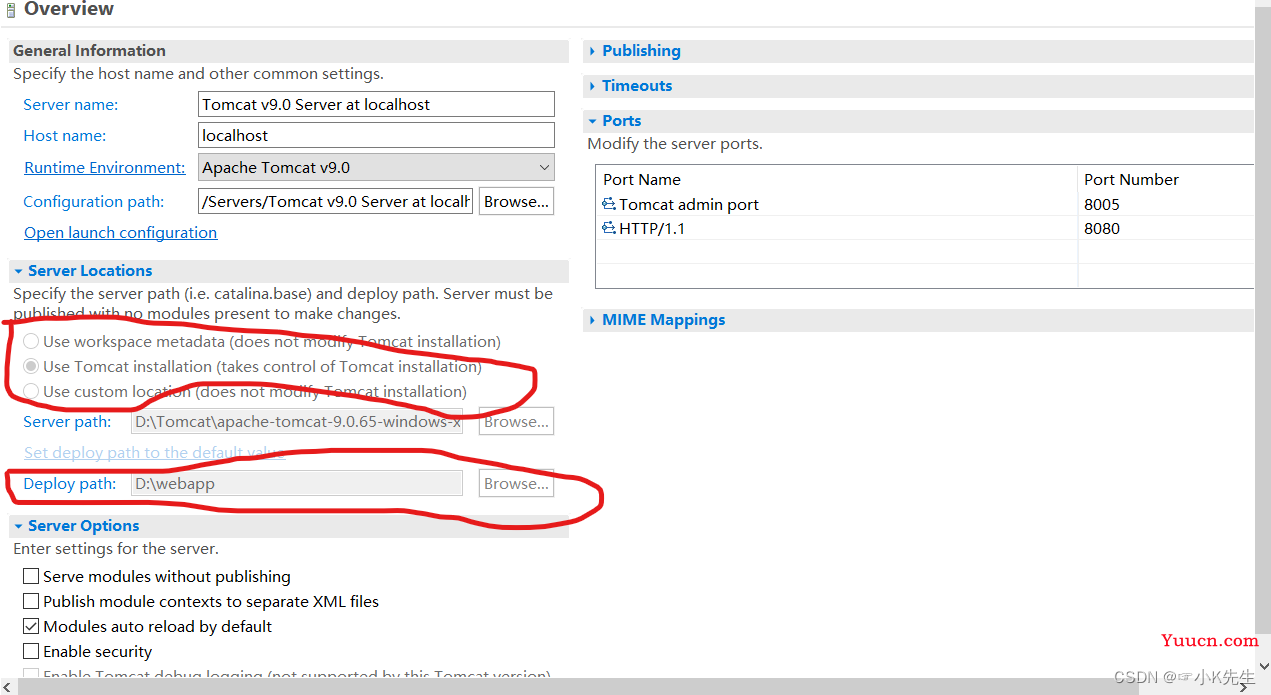Click the General Information section header

(289, 51)
